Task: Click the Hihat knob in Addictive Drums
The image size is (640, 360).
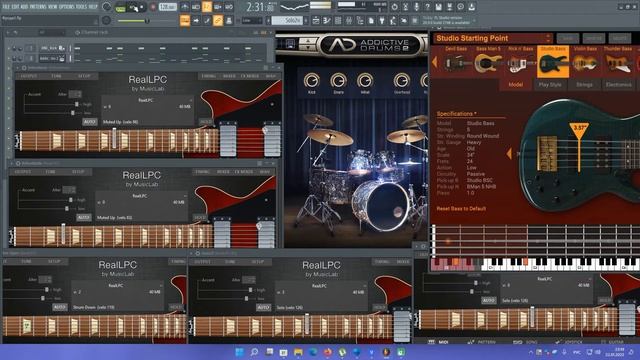Action: (x=365, y=81)
